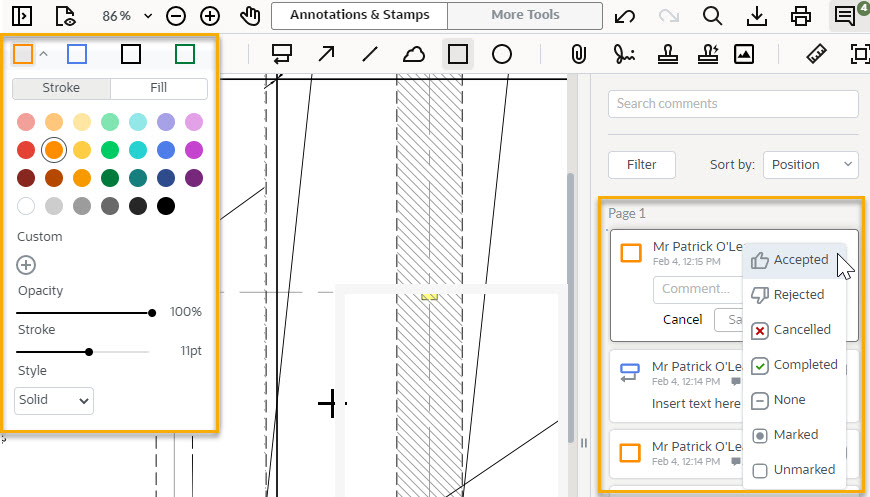
Task: Select the Cloud shape tool
Action: (x=413, y=54)
